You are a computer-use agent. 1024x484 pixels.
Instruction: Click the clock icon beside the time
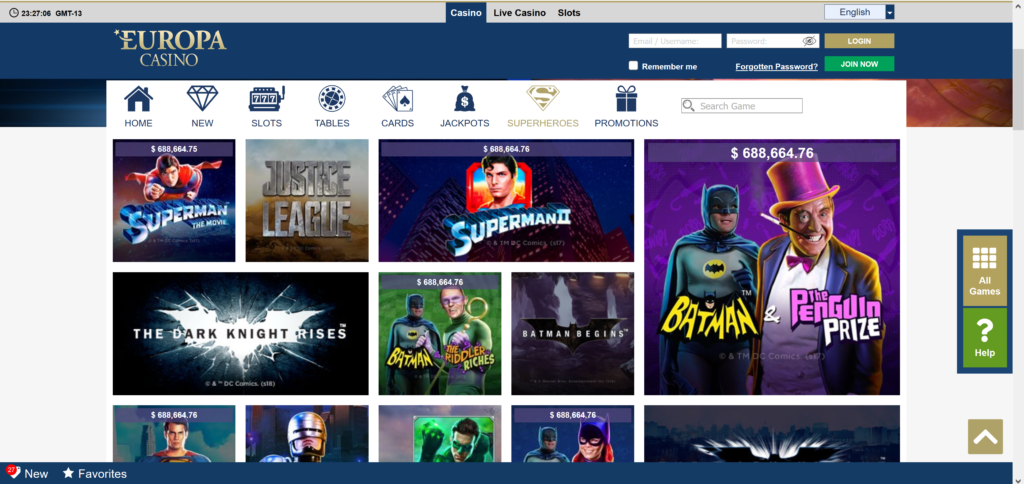[14, 12]
